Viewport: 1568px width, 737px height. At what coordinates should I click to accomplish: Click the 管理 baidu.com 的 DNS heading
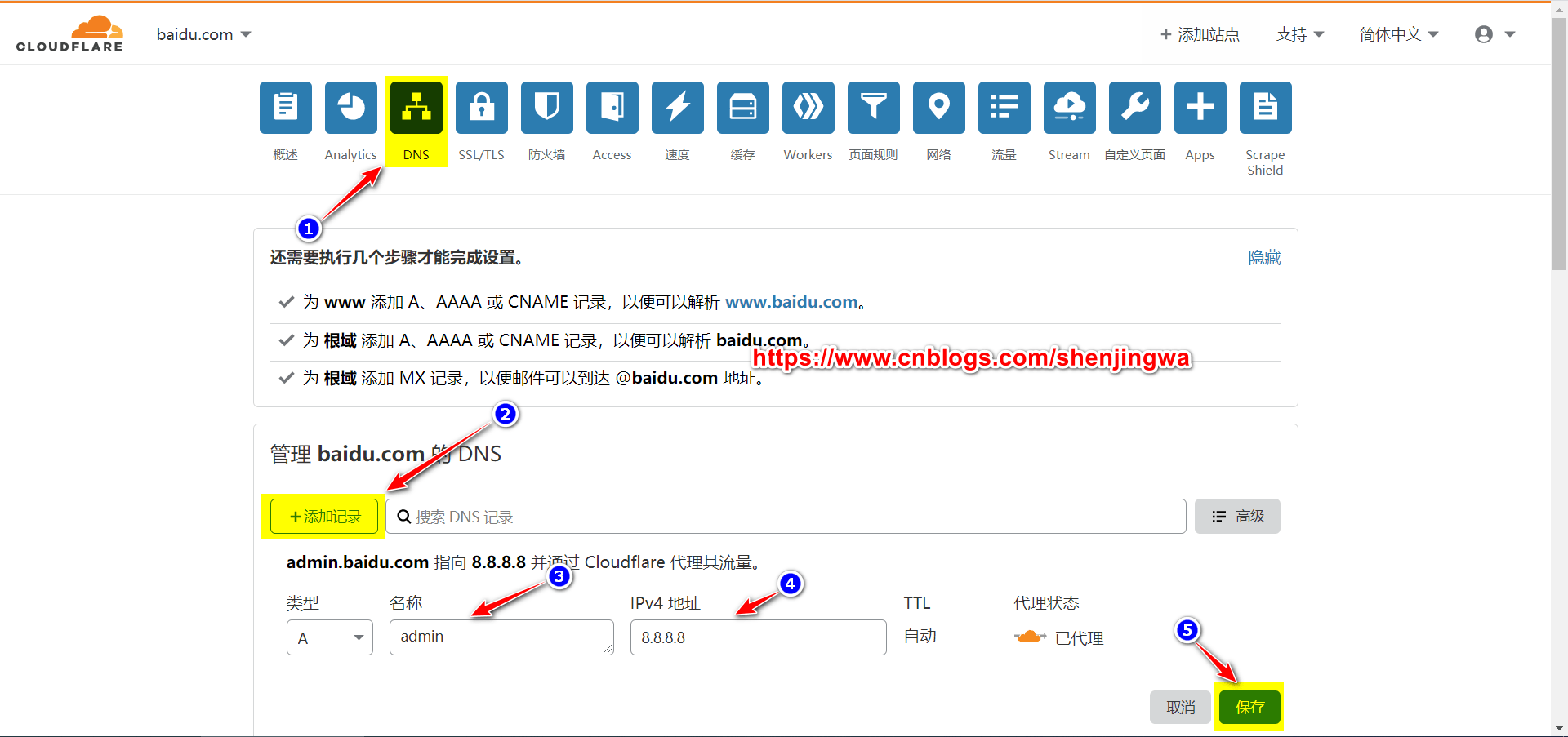pyautogui.click(x=385, y=454)
